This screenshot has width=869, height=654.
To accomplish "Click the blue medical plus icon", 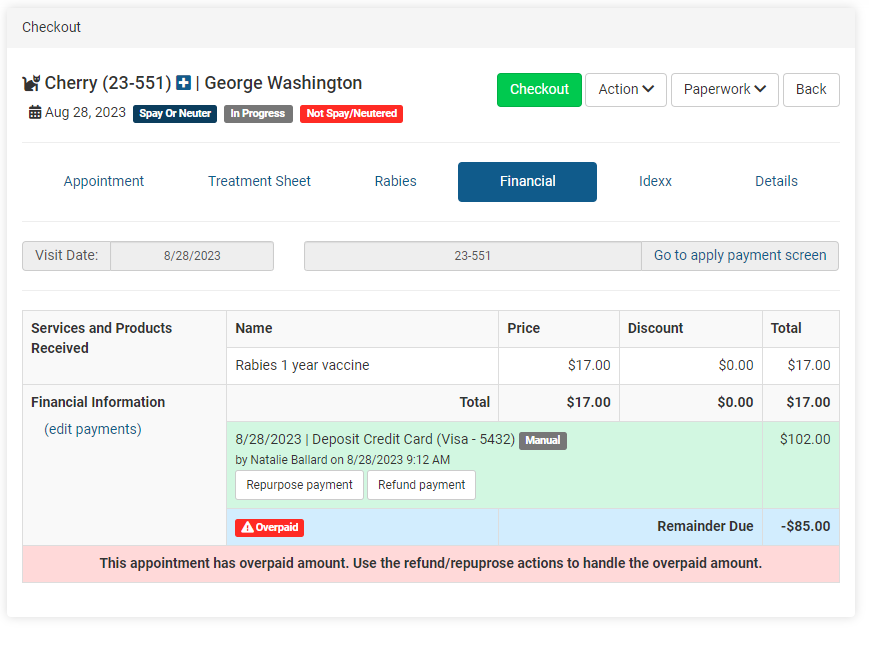I will tap(184, 84).
